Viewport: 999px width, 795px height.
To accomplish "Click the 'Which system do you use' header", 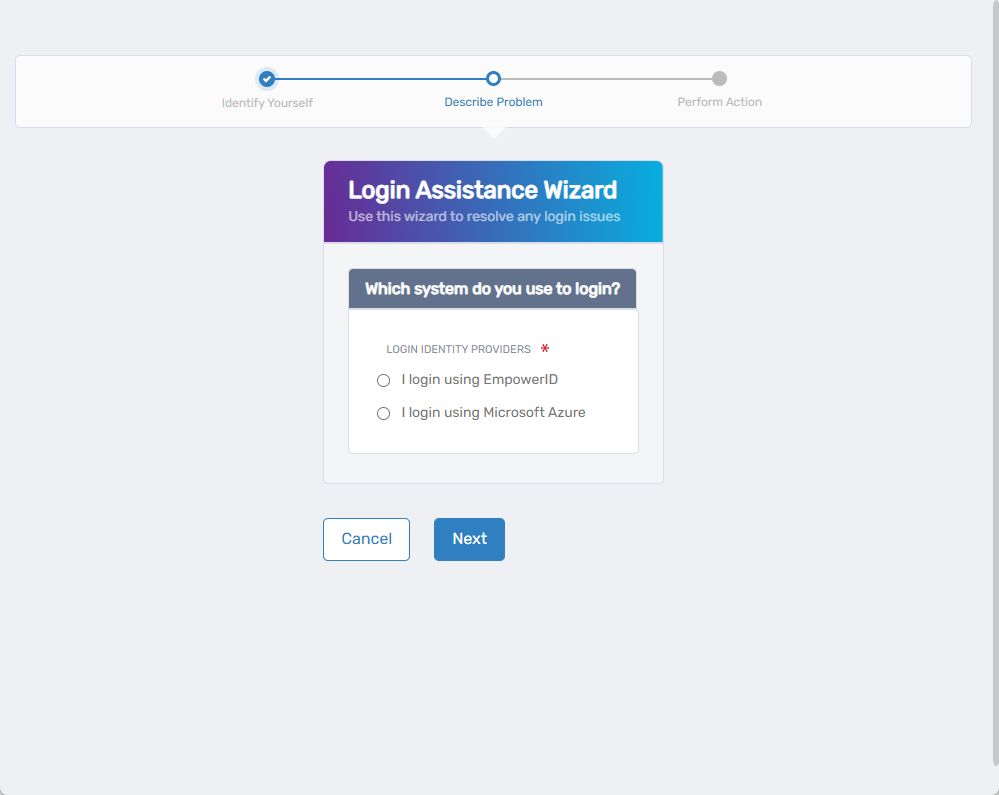I will pos(491,288).
